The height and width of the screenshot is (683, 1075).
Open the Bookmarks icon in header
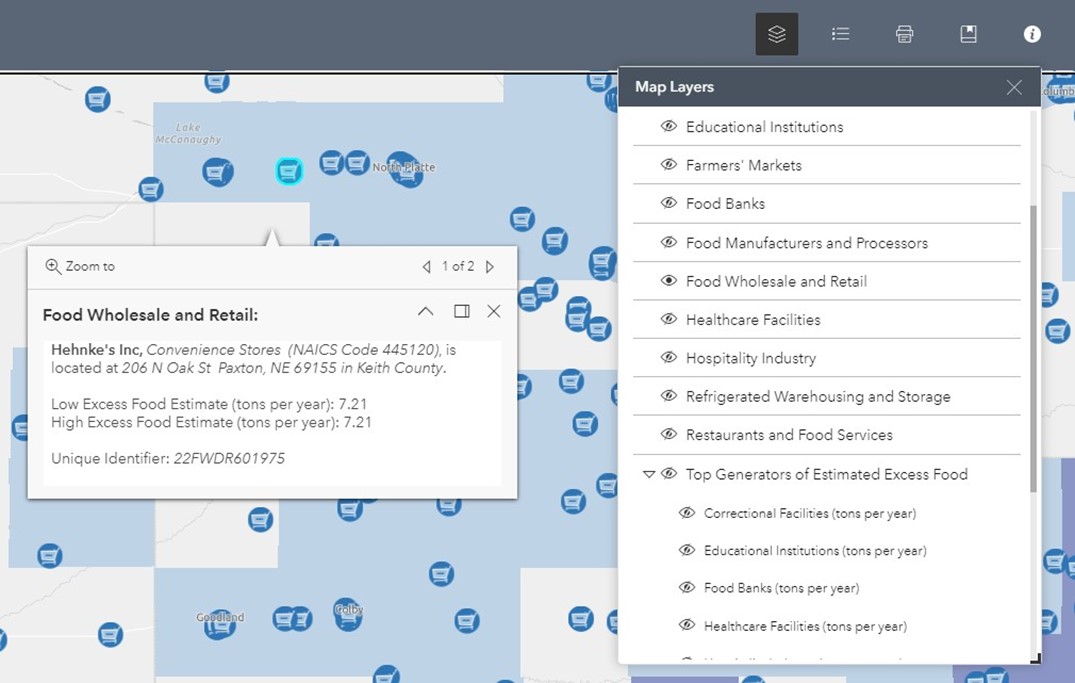pos(968,34)
